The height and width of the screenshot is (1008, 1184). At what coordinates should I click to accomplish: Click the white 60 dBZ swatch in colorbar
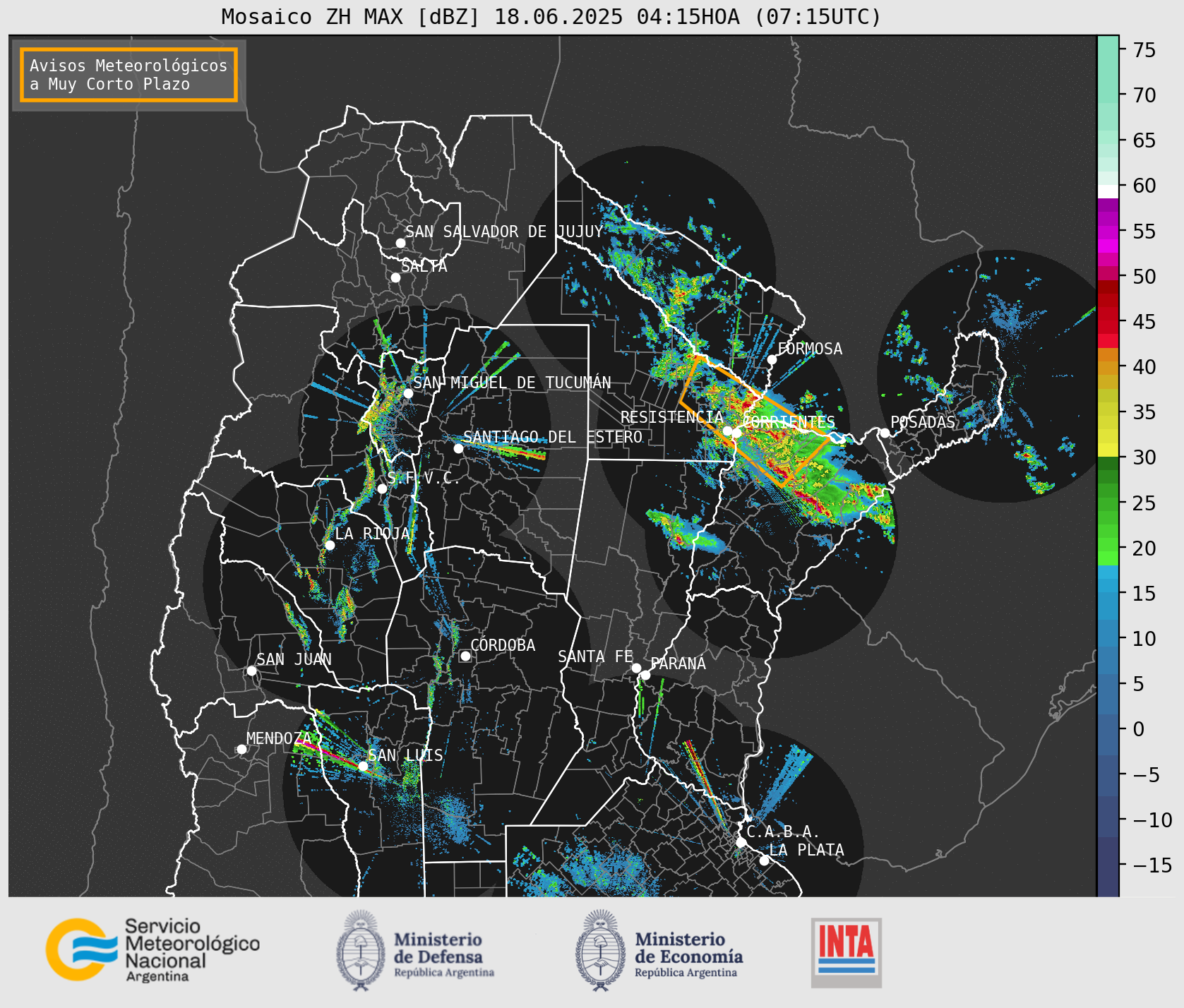click(1108, 191)
